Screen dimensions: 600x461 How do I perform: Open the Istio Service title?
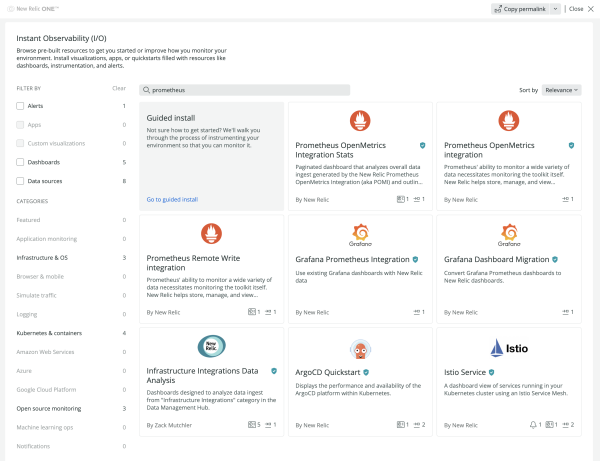(465, 372)
